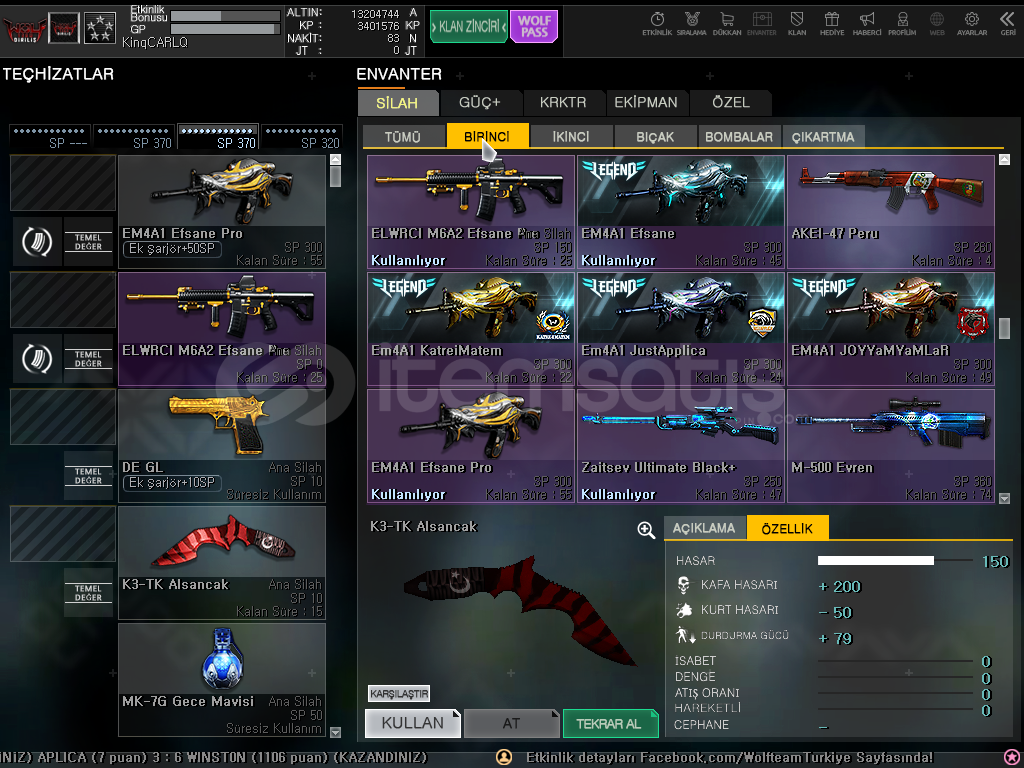Select the DE GL equipped pistol
The width and height of the screenshot is (1024, 768).
click(x=222, y=446)
